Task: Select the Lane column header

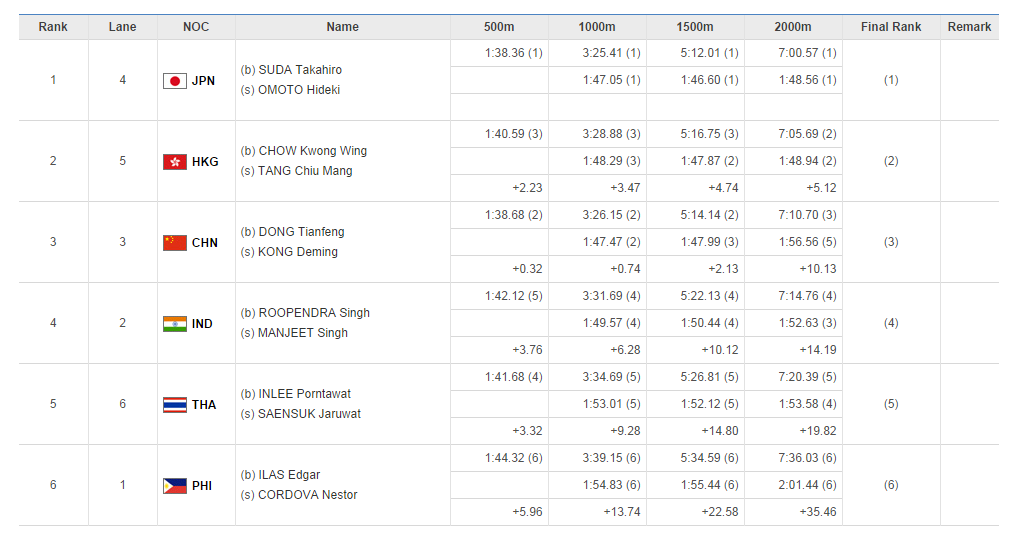Action: [122, 27]
